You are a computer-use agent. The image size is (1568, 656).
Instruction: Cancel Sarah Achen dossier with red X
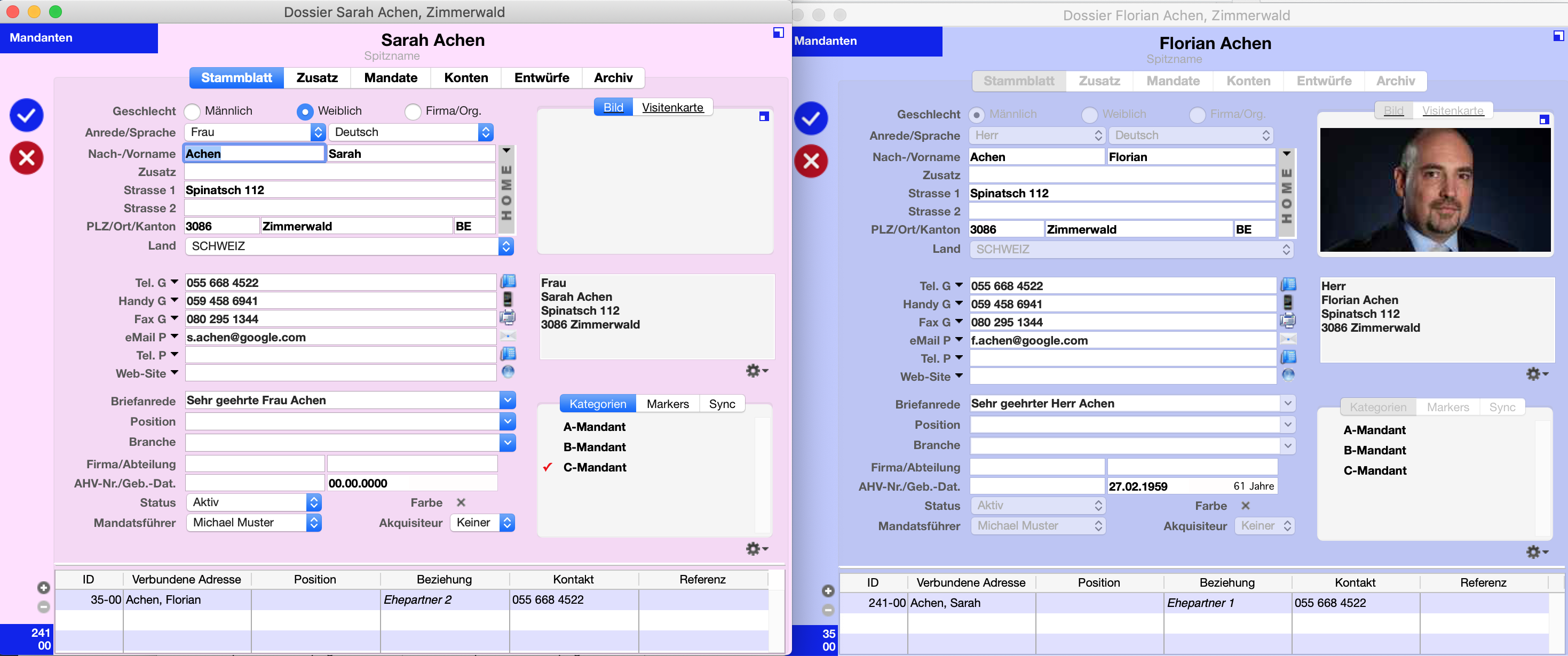26,158
